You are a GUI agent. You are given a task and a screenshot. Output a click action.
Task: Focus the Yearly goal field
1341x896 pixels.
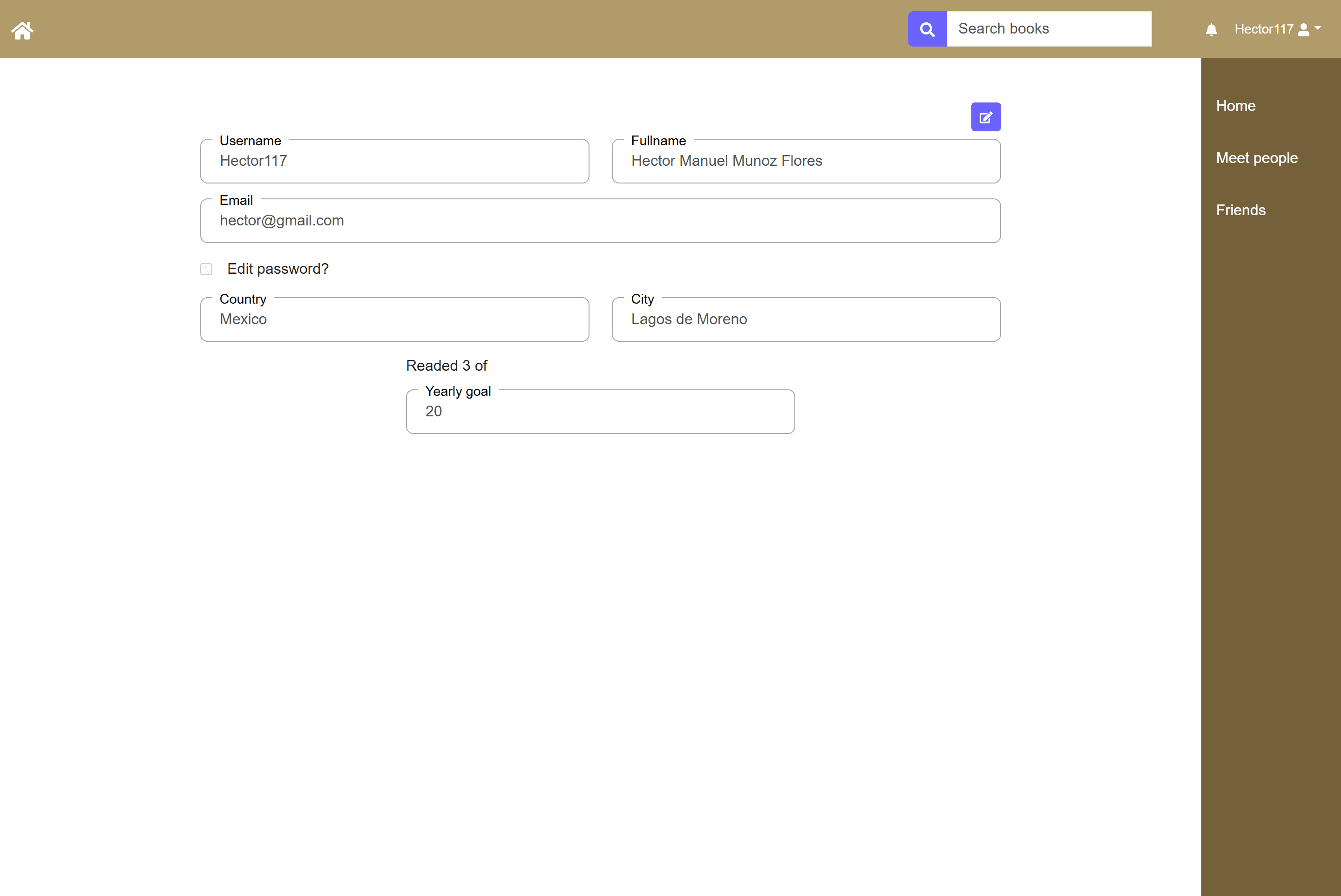601,411
